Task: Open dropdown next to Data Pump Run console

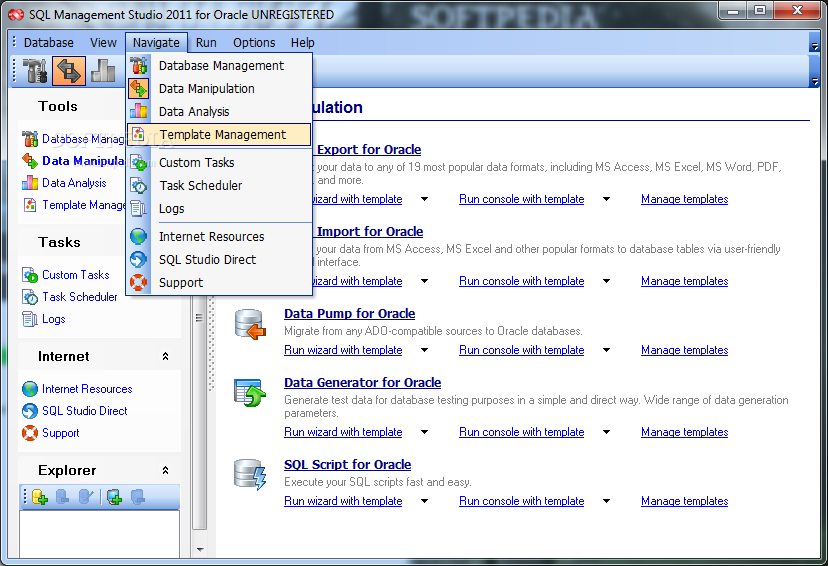Action: (606, 350)
